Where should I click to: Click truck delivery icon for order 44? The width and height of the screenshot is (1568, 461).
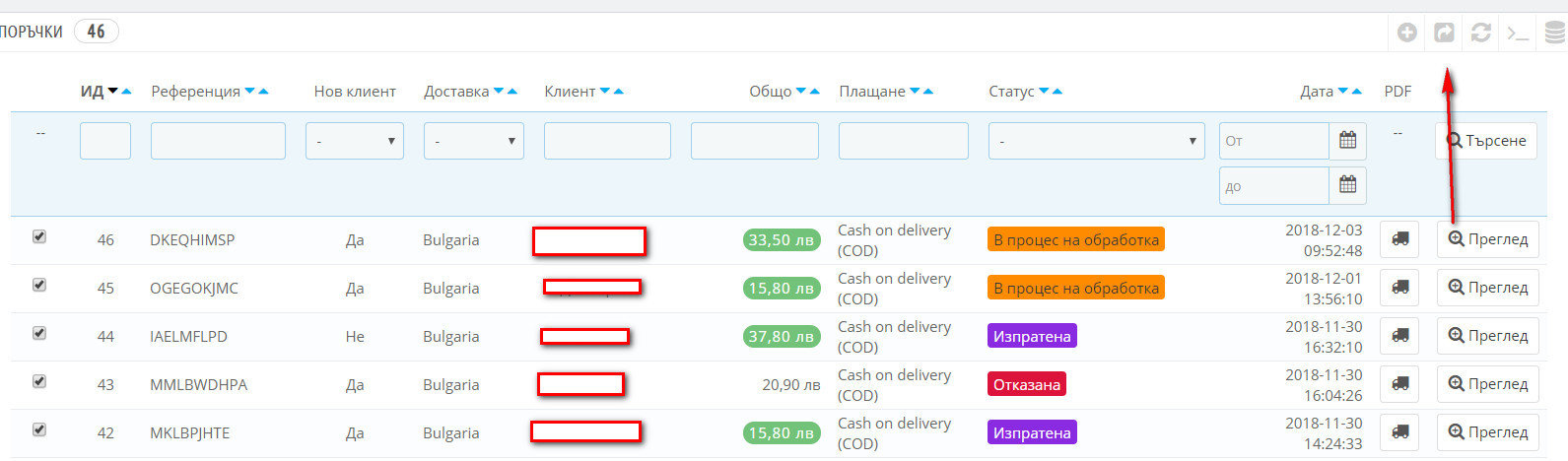click(1399, 336)
